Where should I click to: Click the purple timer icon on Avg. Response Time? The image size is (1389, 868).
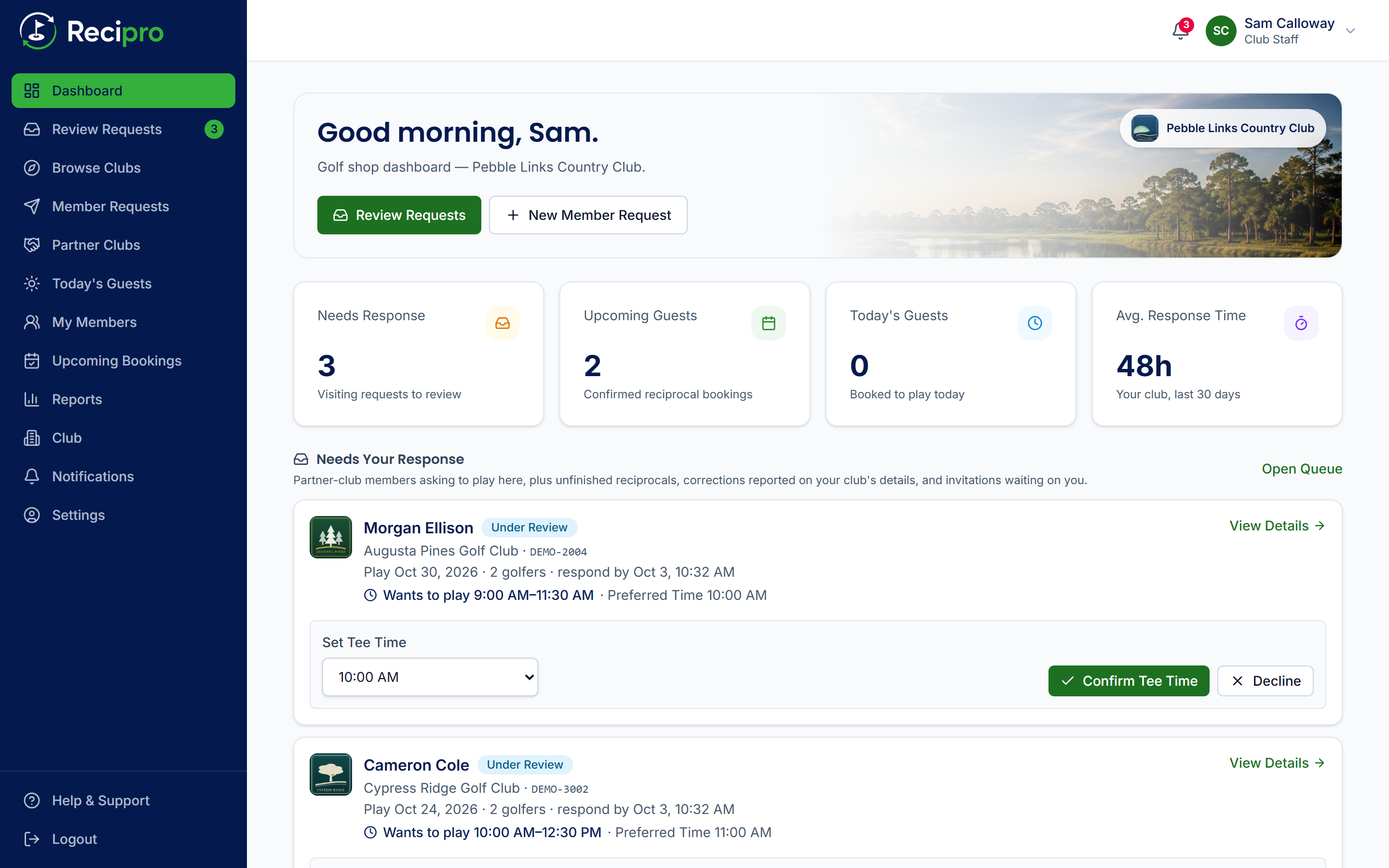coord(1301,323)
